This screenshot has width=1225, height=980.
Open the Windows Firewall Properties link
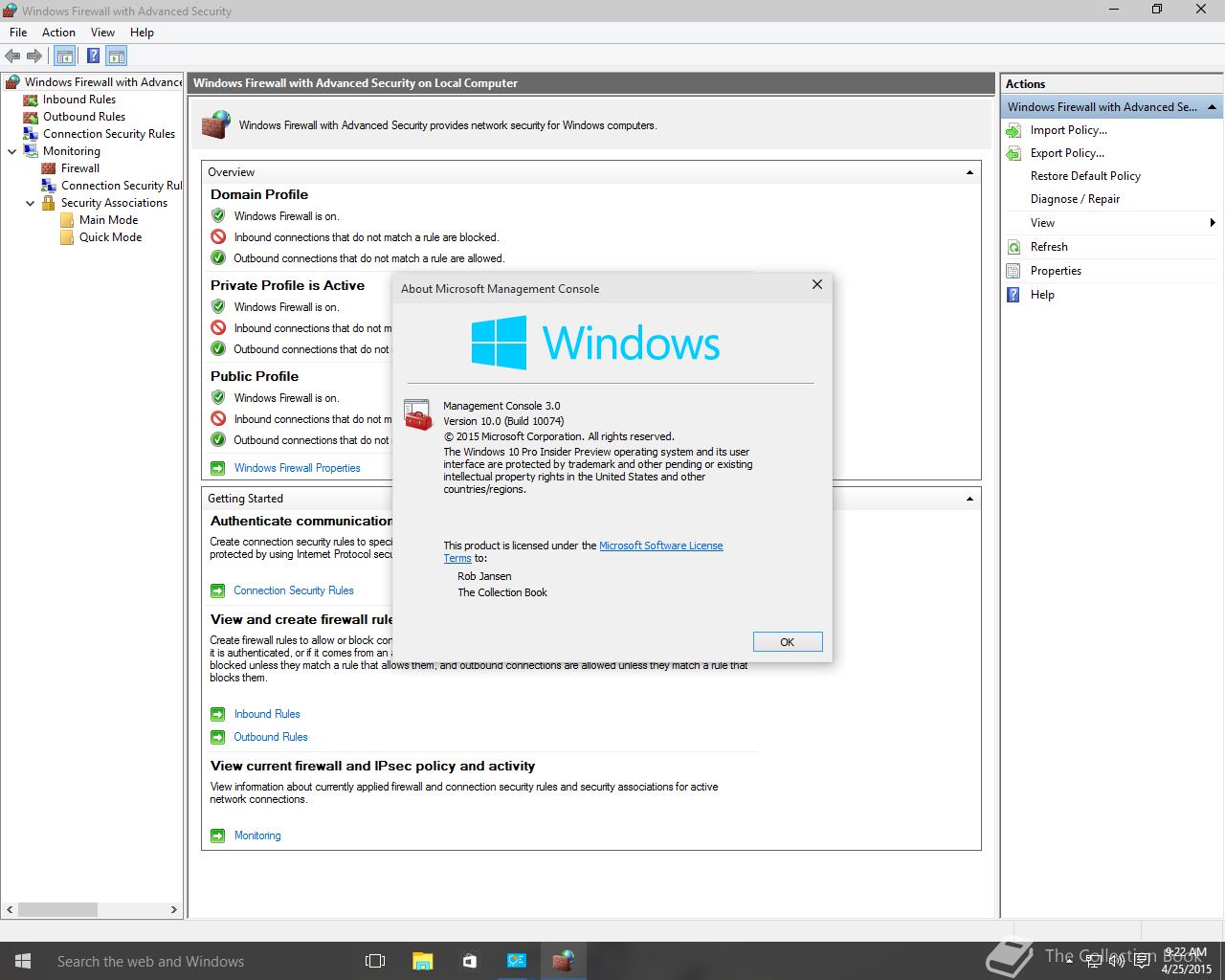click(297, 468)
